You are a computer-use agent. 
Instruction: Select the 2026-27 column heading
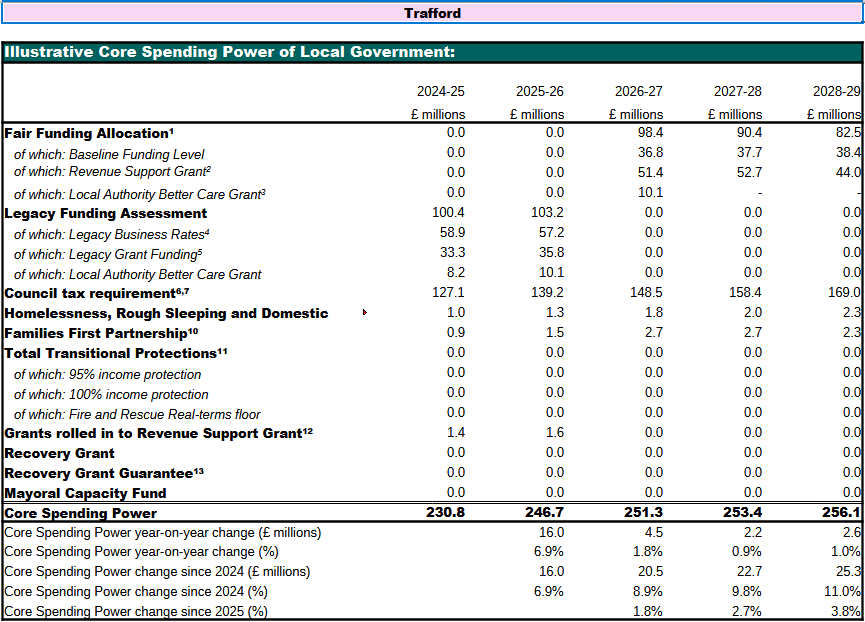(x=638, y=91)
